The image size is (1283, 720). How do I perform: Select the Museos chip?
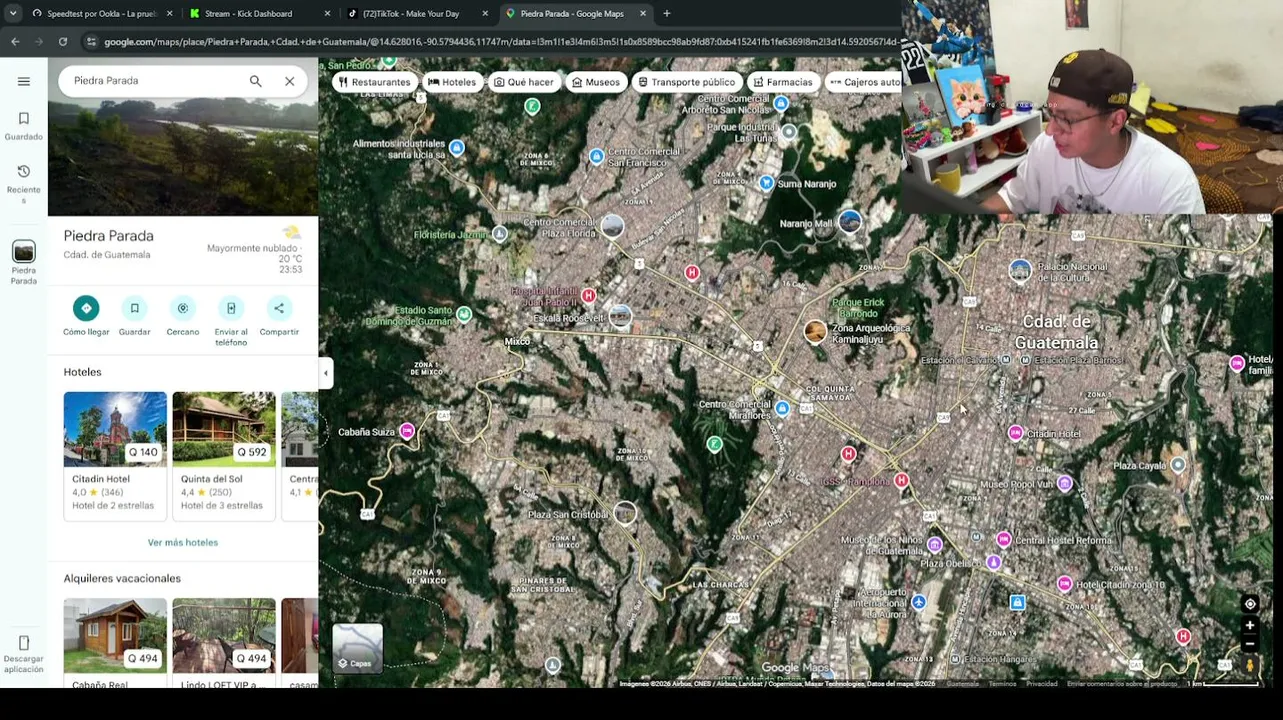[x=595, y=82]
